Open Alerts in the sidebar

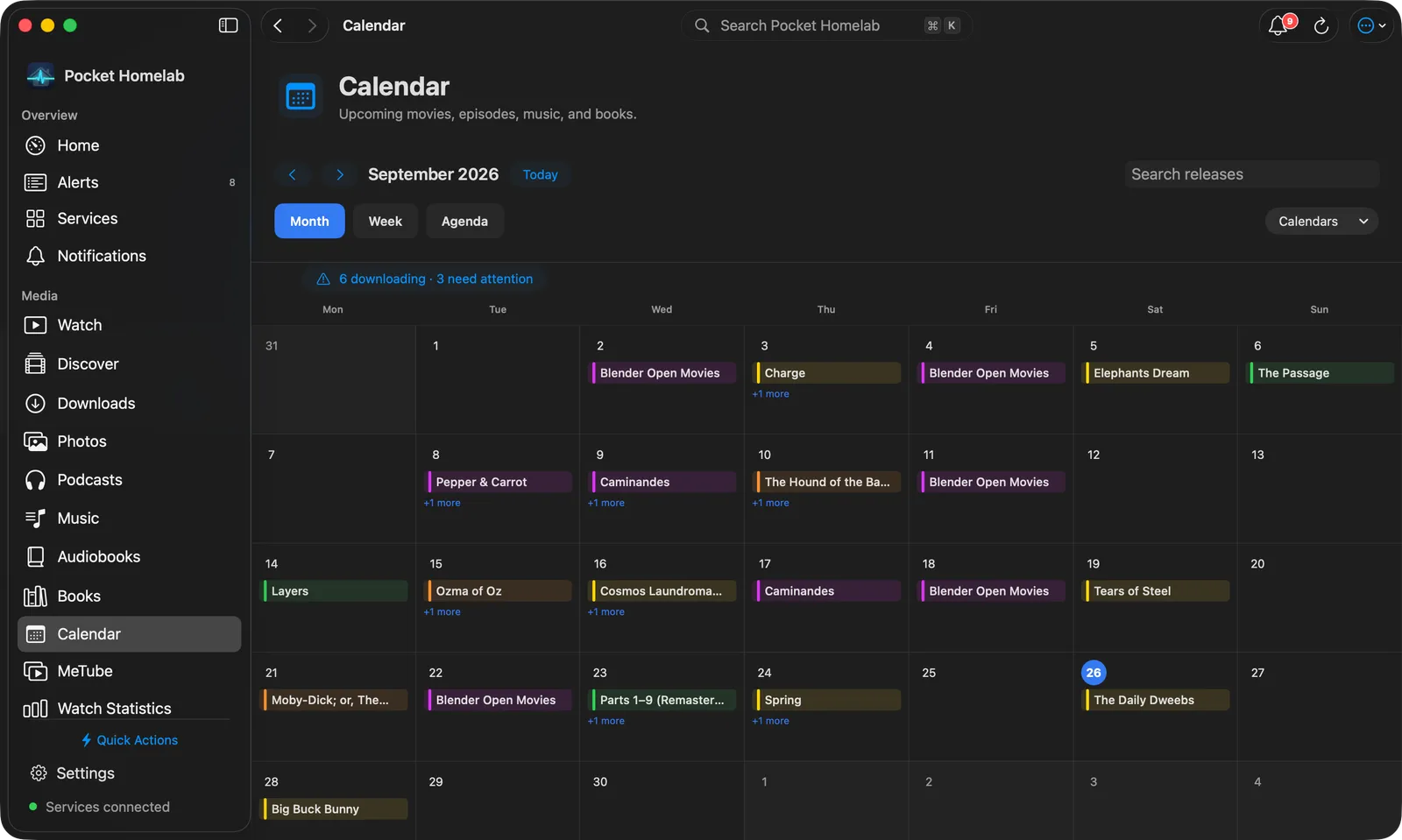point(129,182)
